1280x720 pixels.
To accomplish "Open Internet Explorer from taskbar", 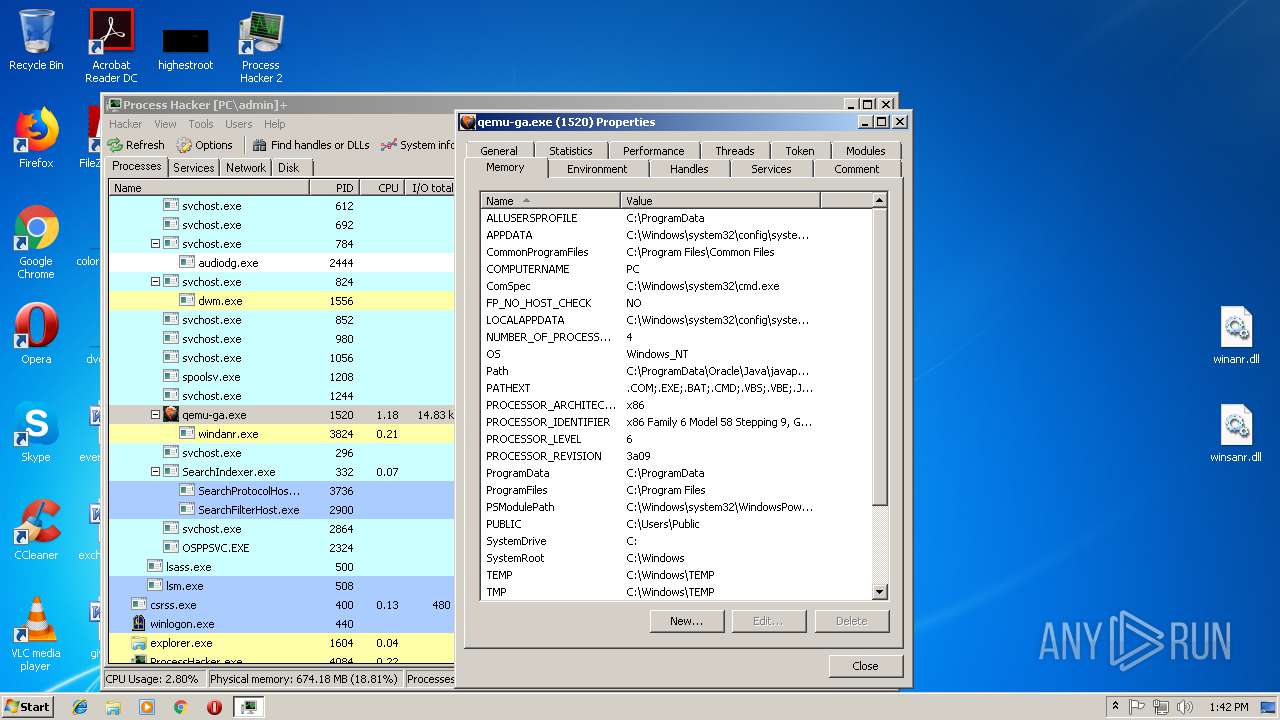I will click(80, 707).
